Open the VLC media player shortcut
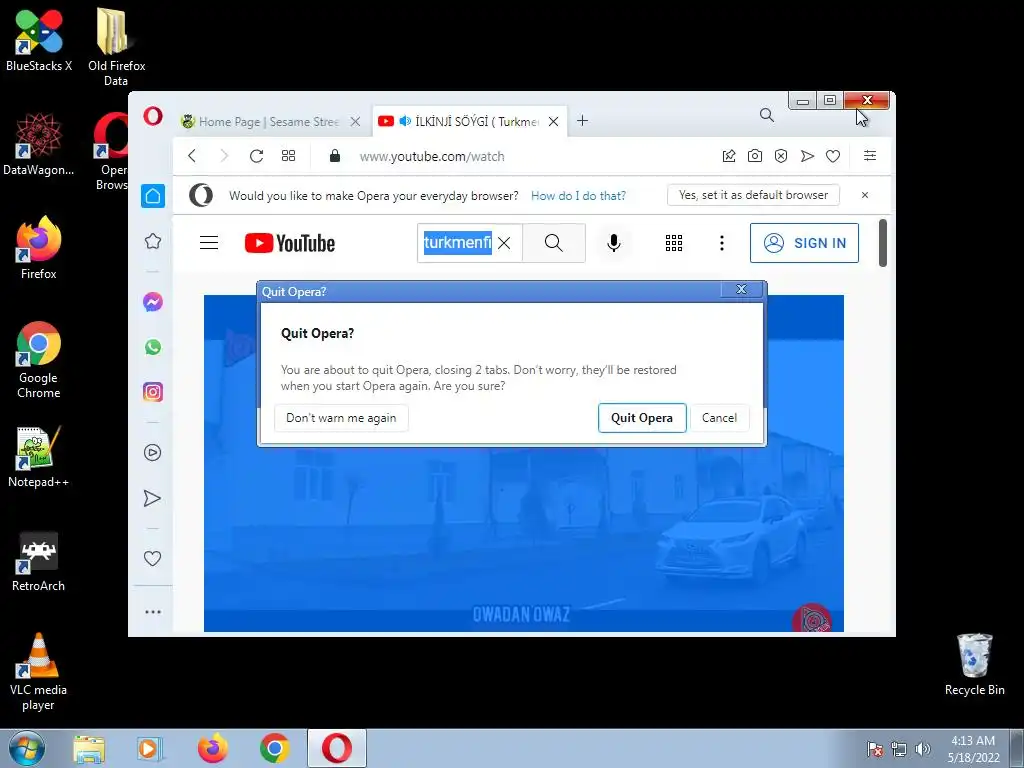The height and width of the screenshot is (768, 1024). click(39, 672)
